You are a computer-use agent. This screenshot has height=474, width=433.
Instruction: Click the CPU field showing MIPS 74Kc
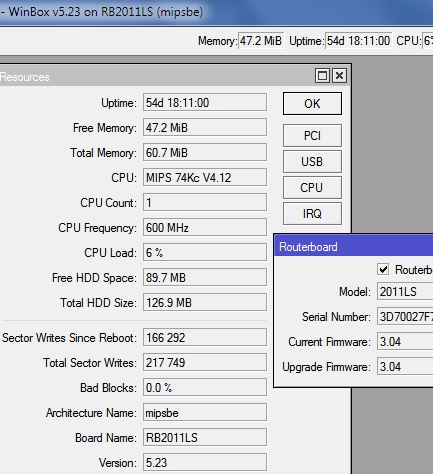tap(205, 177)
